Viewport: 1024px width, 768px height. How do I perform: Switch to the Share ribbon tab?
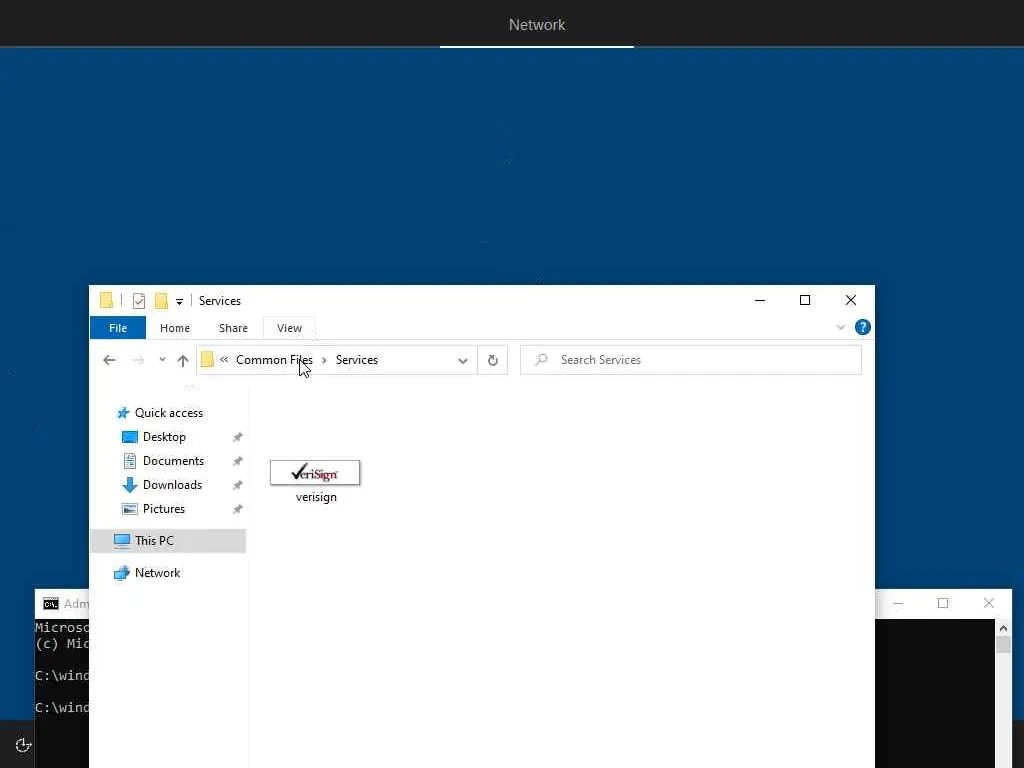(233, 328)
